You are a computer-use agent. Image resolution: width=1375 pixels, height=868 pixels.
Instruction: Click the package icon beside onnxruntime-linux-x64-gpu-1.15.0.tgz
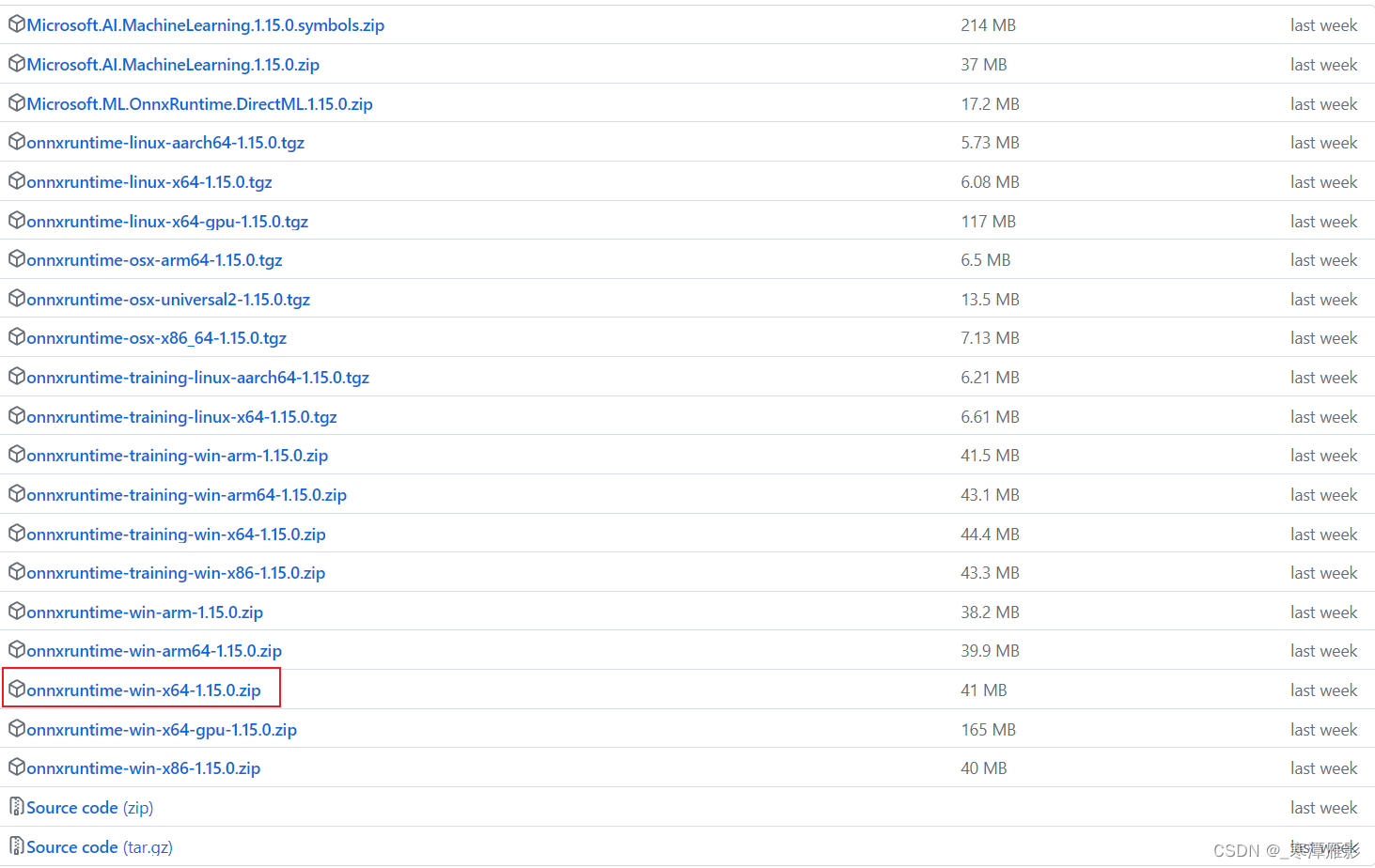[17, 220]
